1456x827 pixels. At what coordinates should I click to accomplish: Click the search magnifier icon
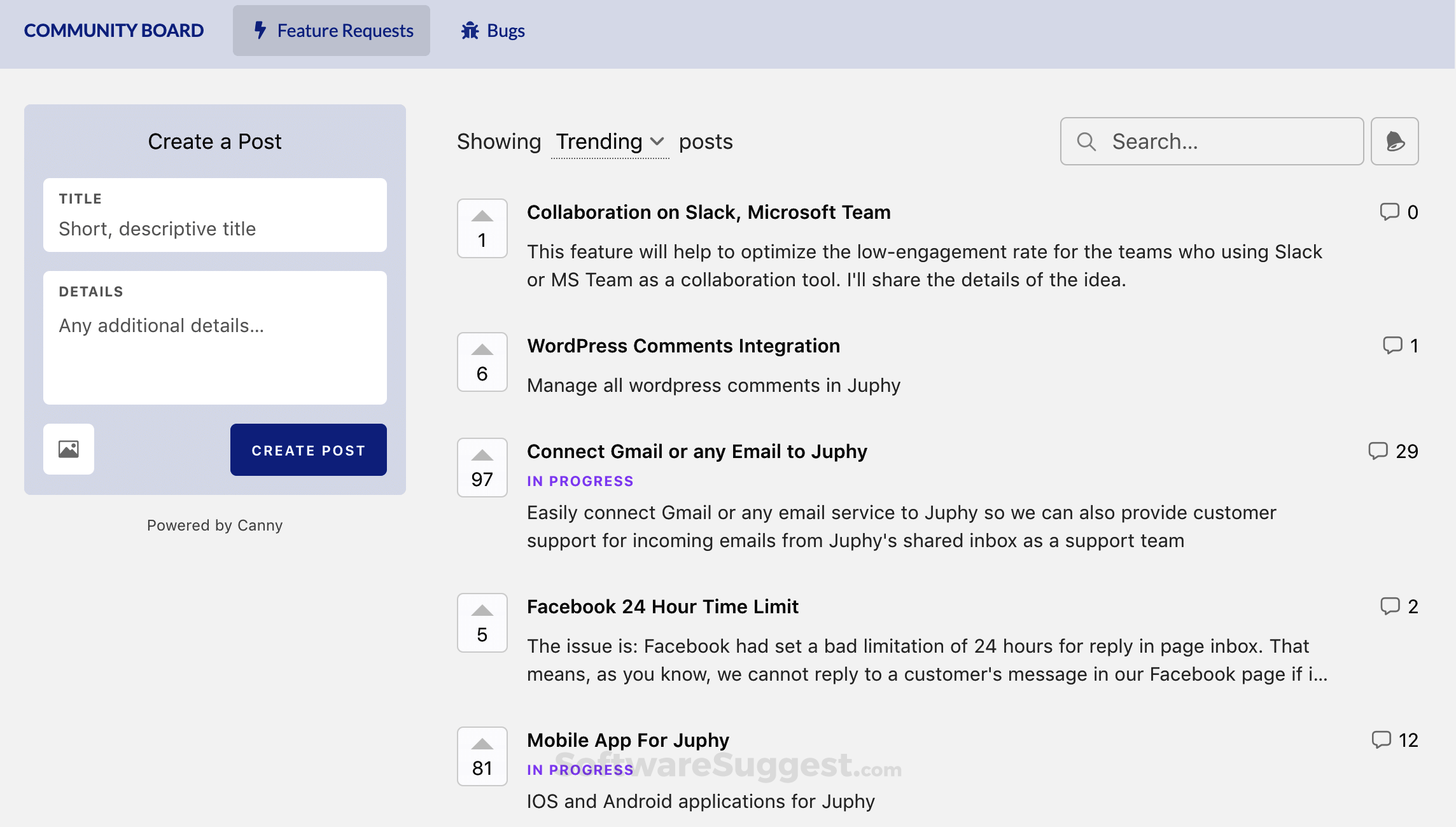tap(1086, 141)
